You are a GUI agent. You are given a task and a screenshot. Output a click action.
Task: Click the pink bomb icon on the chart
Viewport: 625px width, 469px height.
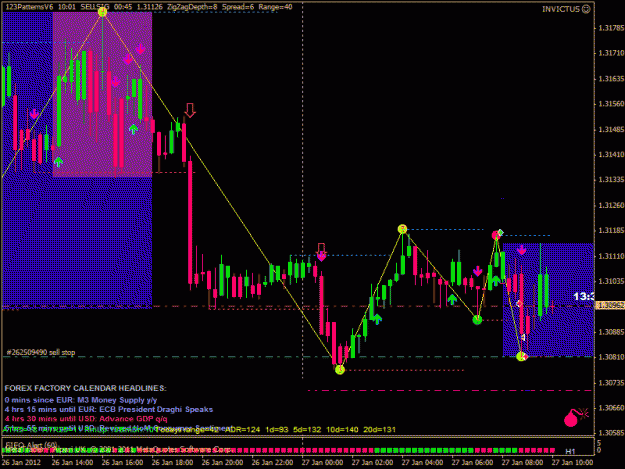tap(575, 417)
